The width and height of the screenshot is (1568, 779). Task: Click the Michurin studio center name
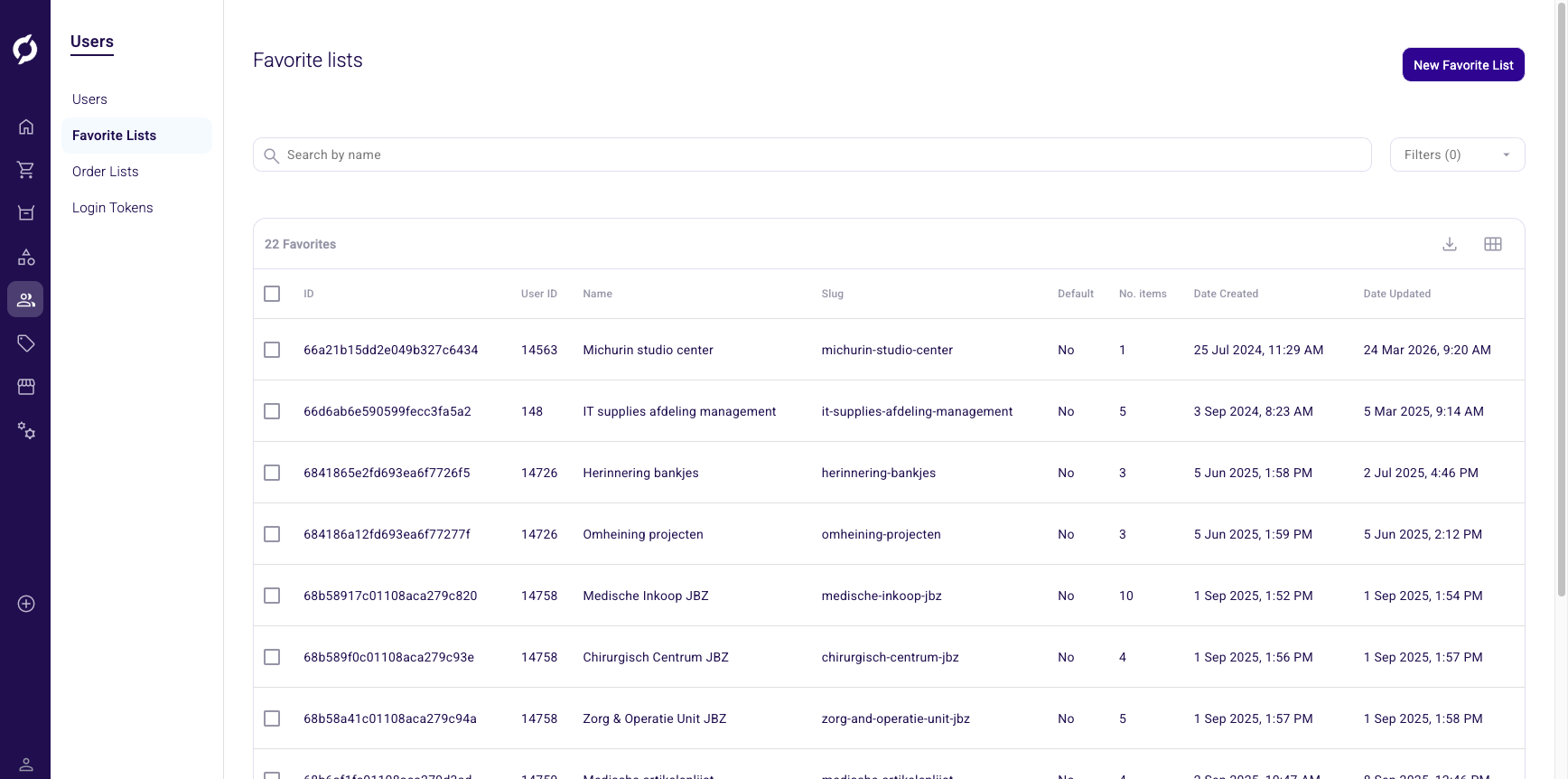coord(649,350)
